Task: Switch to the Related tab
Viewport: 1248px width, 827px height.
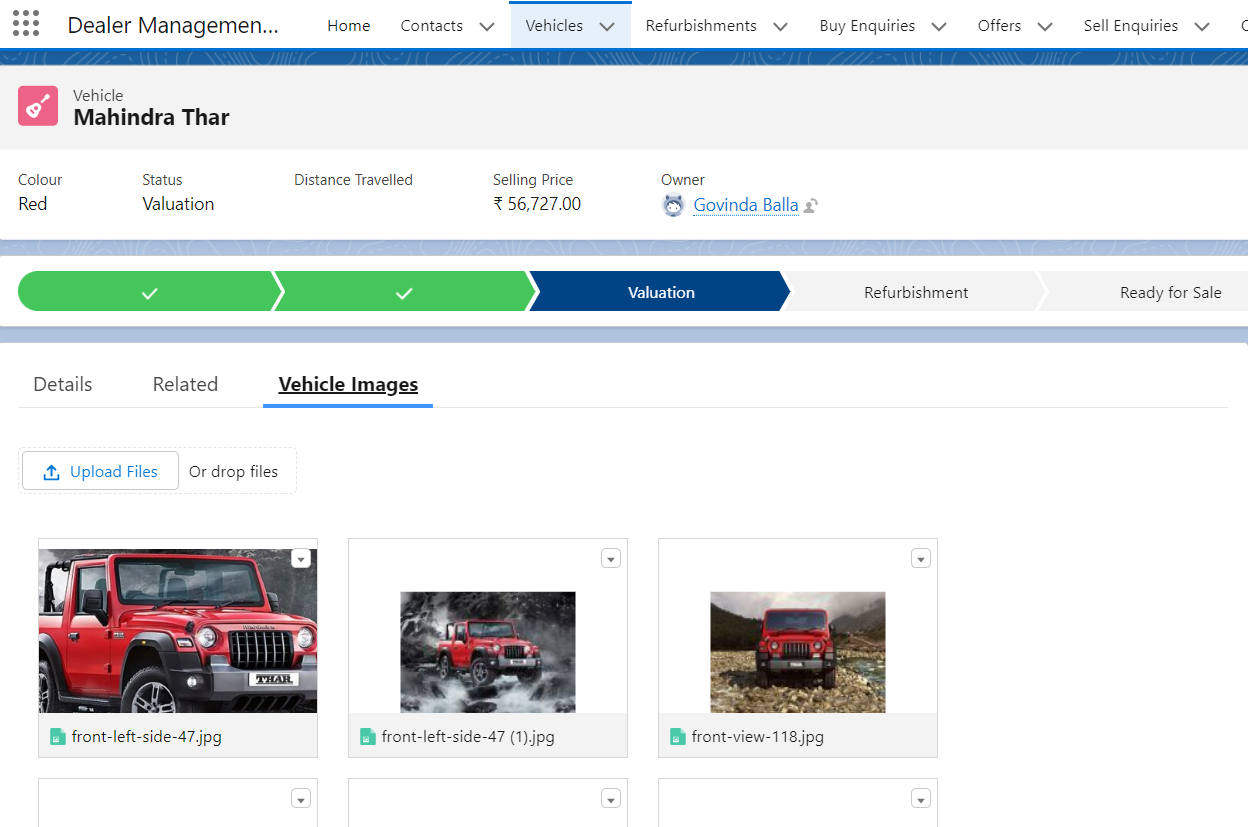Action: pos(185,384)
